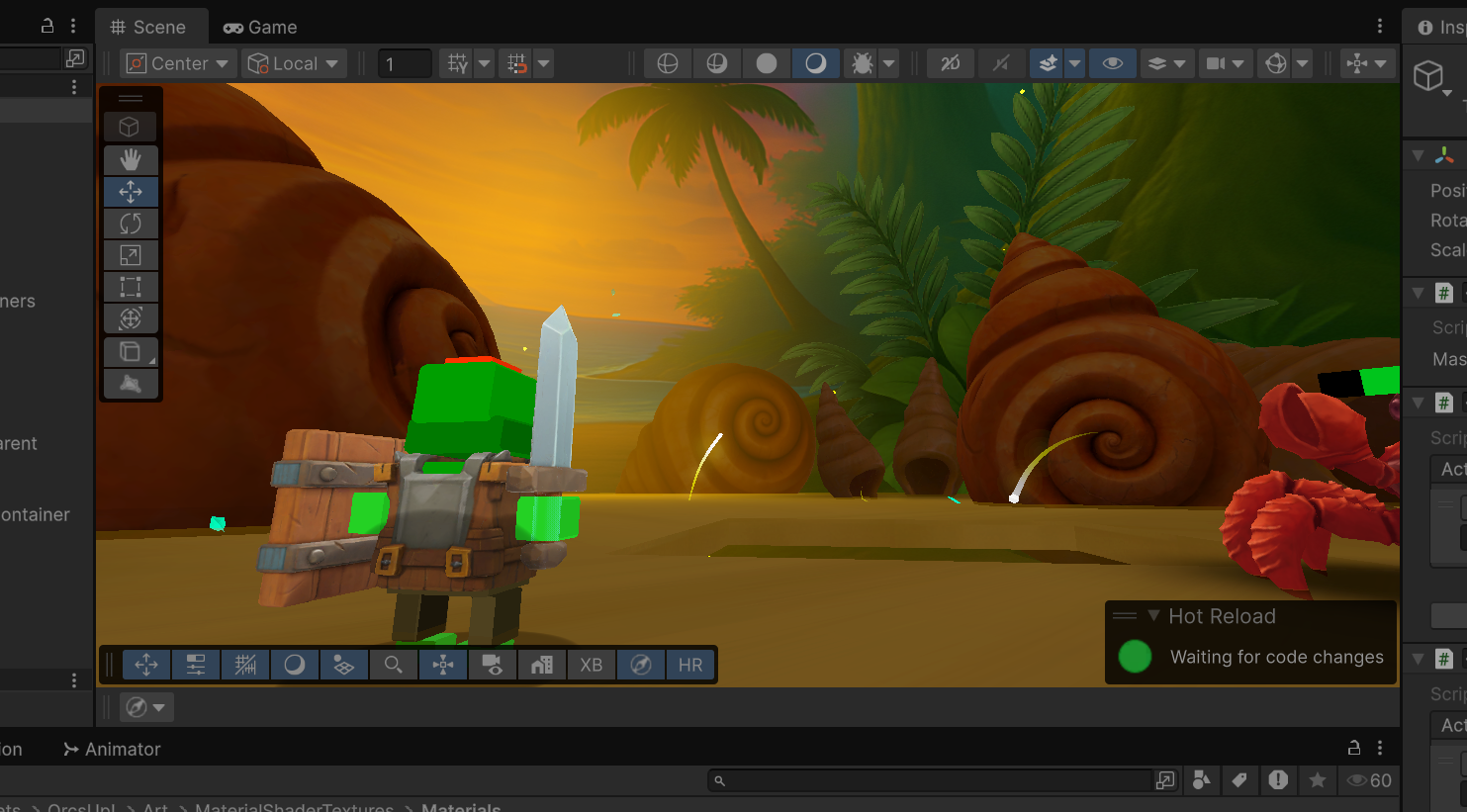
Task: Collapse the Hot Reload overlay panel
Action: pos(1153,615)
